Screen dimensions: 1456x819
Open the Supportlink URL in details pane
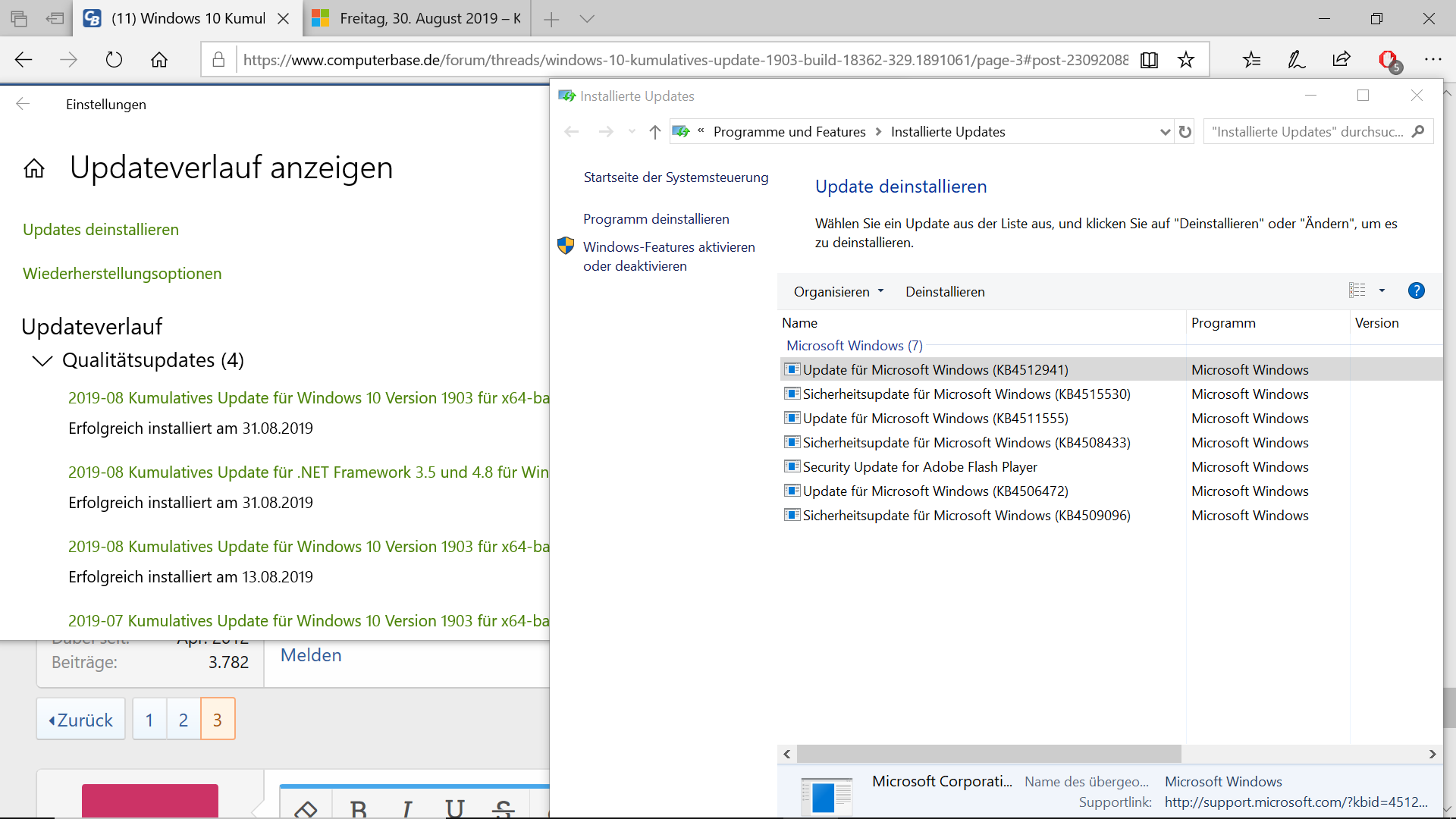1296,802
